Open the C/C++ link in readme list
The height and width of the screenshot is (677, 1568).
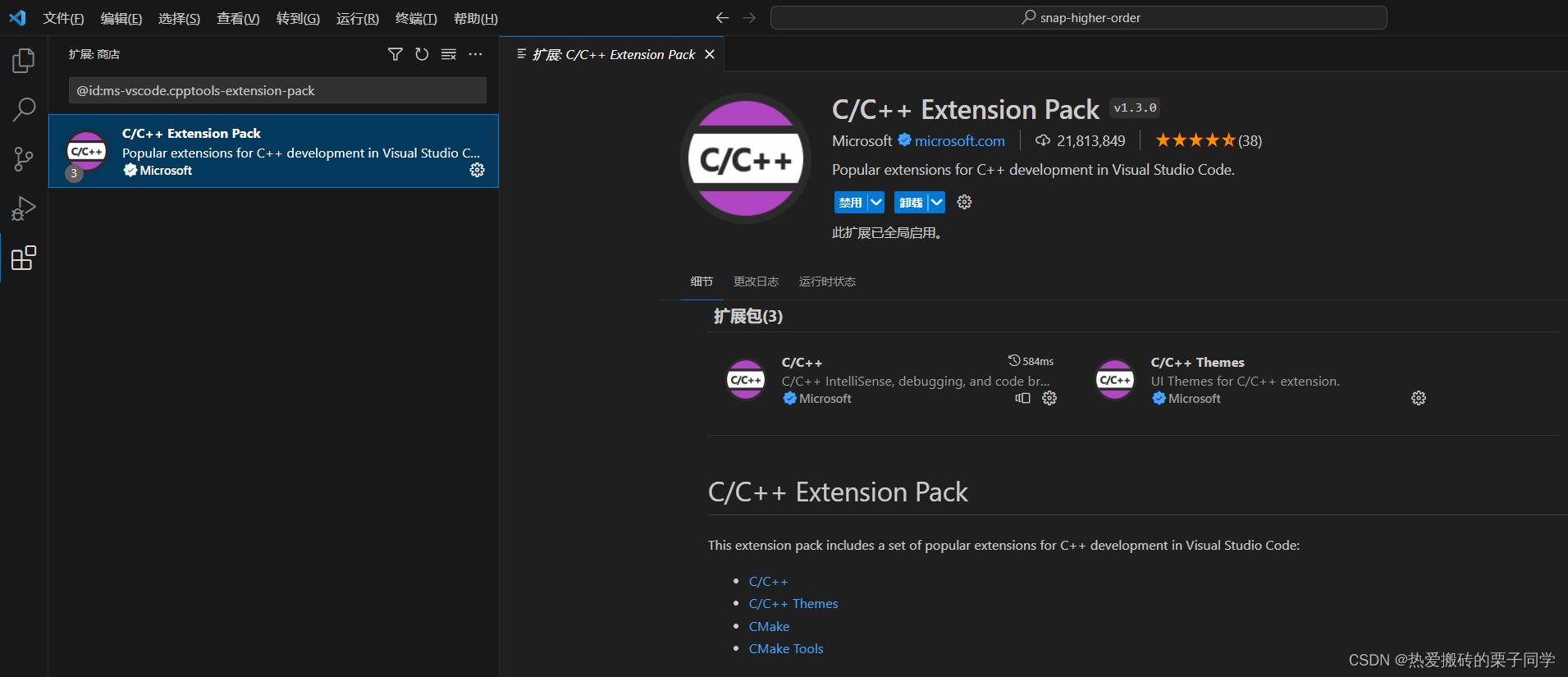coord(768,581)
